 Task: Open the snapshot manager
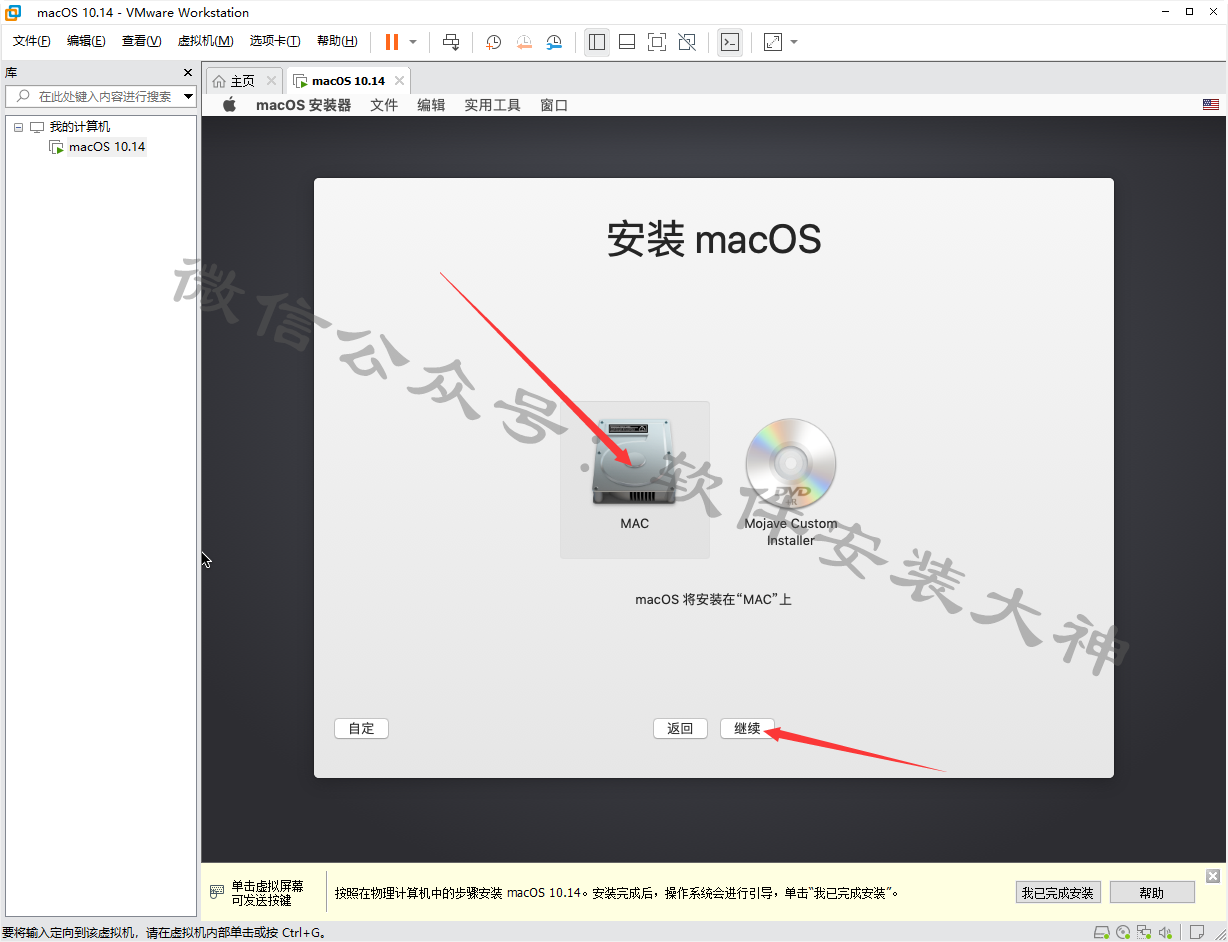click(554, 42)
